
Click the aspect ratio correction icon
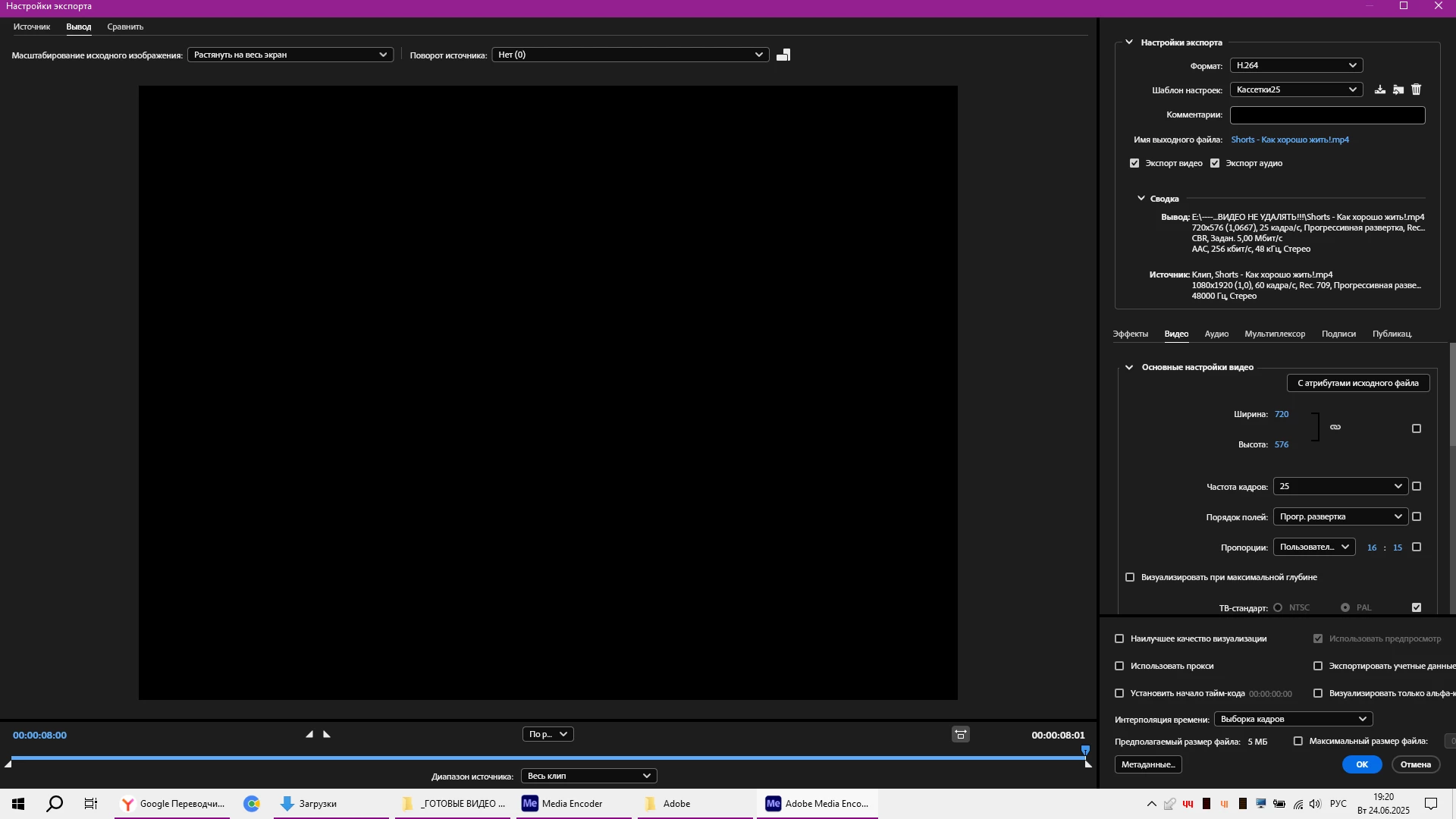coord(961,734)
